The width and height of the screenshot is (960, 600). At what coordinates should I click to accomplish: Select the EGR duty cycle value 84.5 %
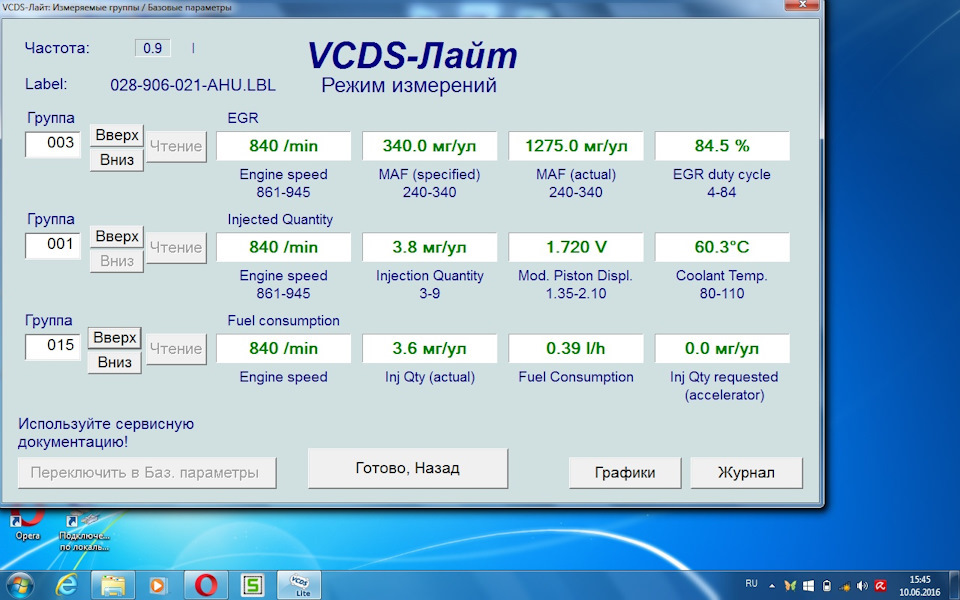(722, 146)
